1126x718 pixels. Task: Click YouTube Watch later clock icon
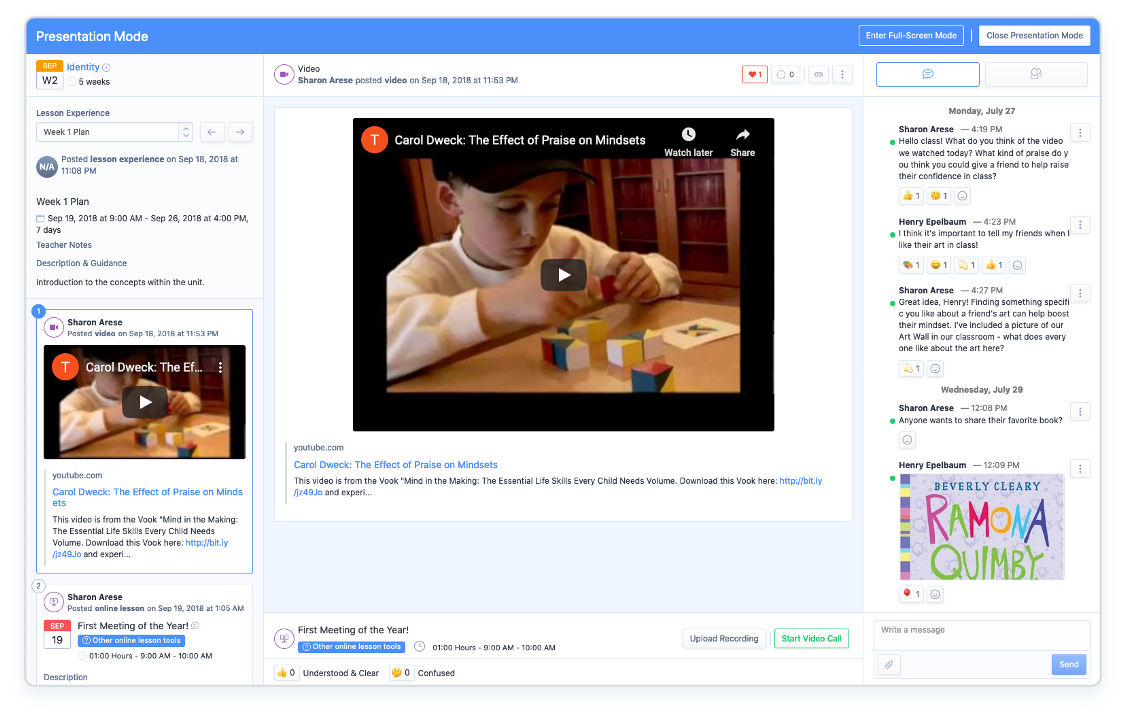pyautogui.click(x=688, y=135)
